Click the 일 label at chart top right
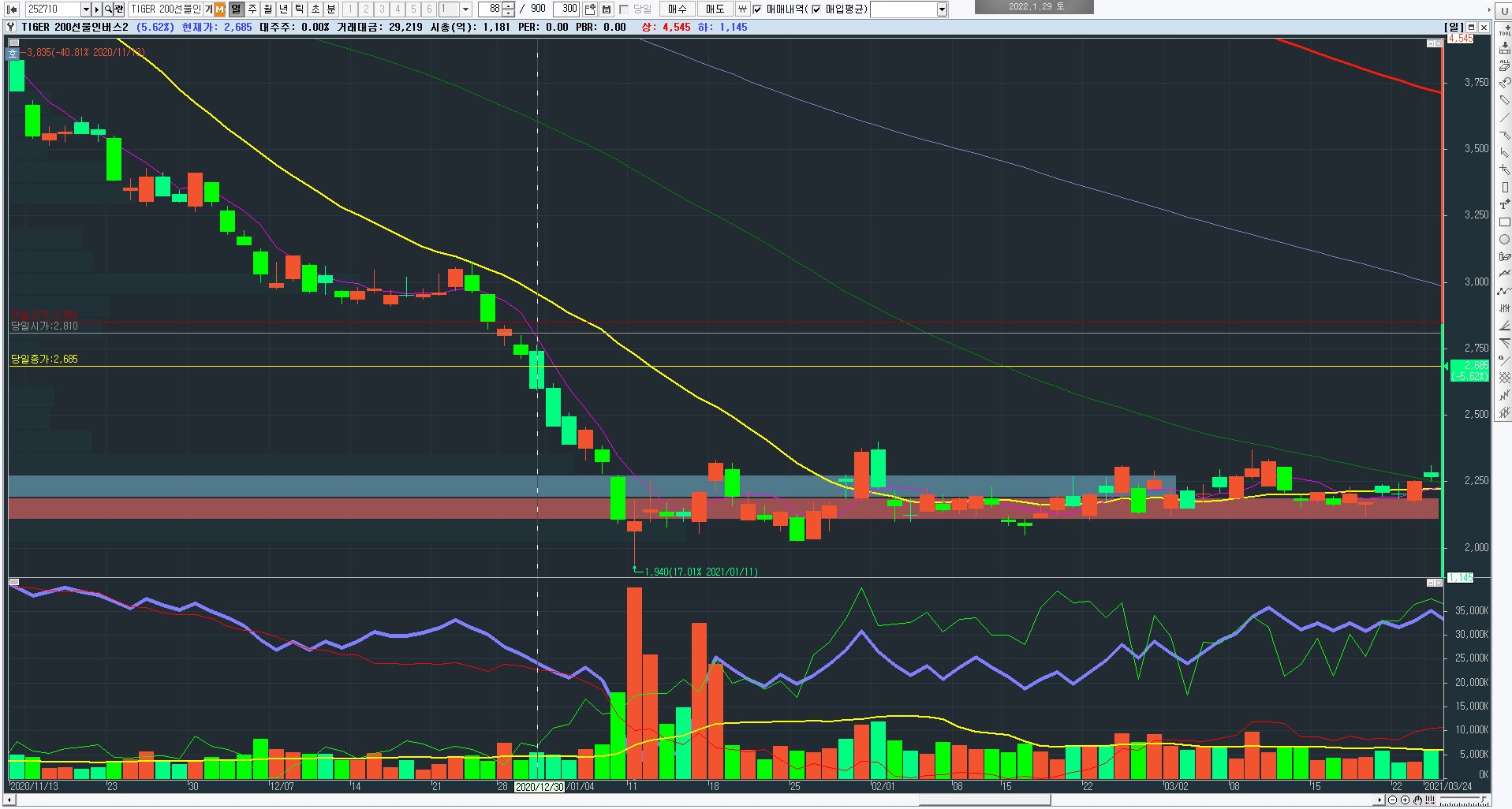1512x809 pixels. (1454, 27)
